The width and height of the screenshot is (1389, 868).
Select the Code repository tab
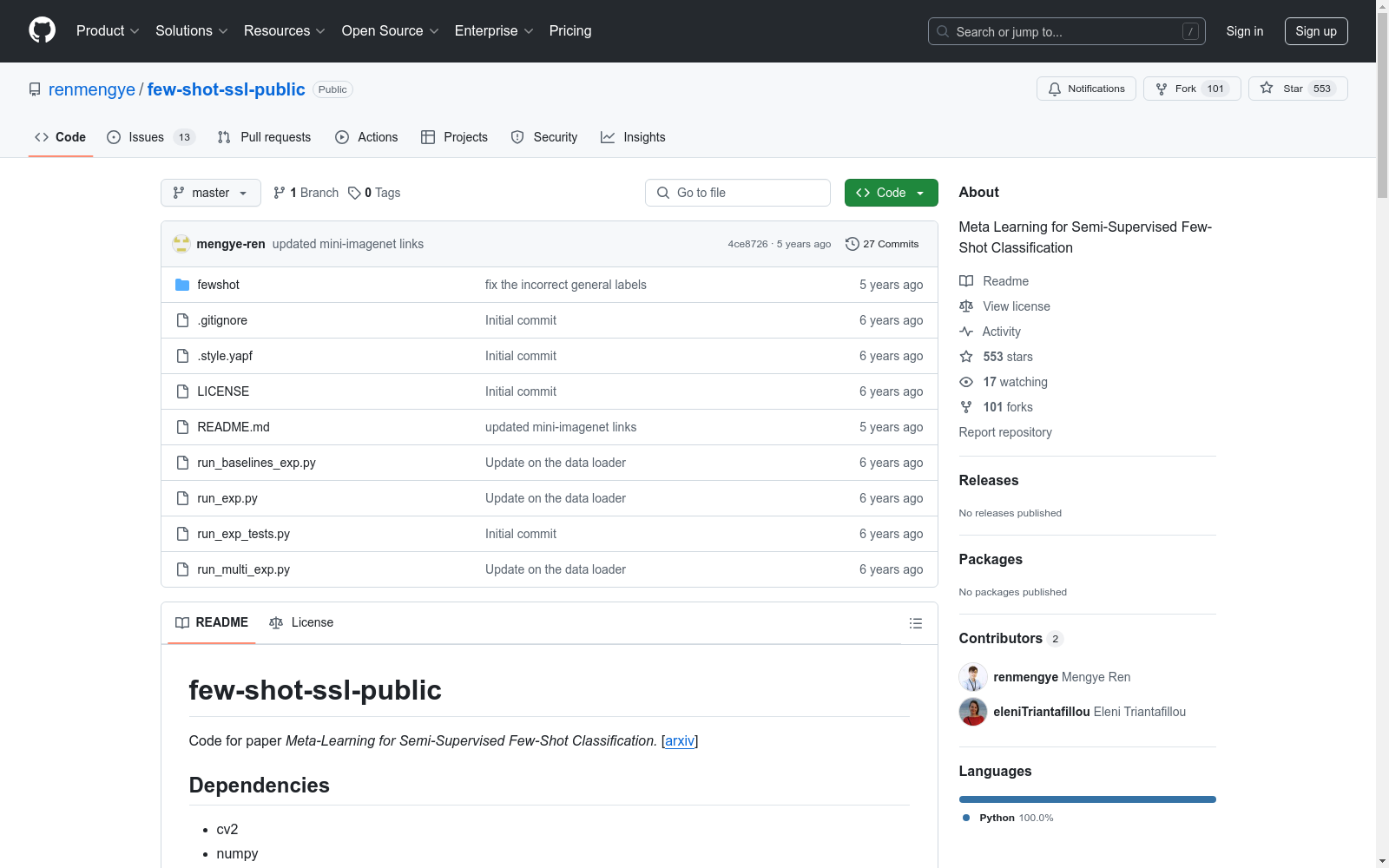(x=61, y=137)
